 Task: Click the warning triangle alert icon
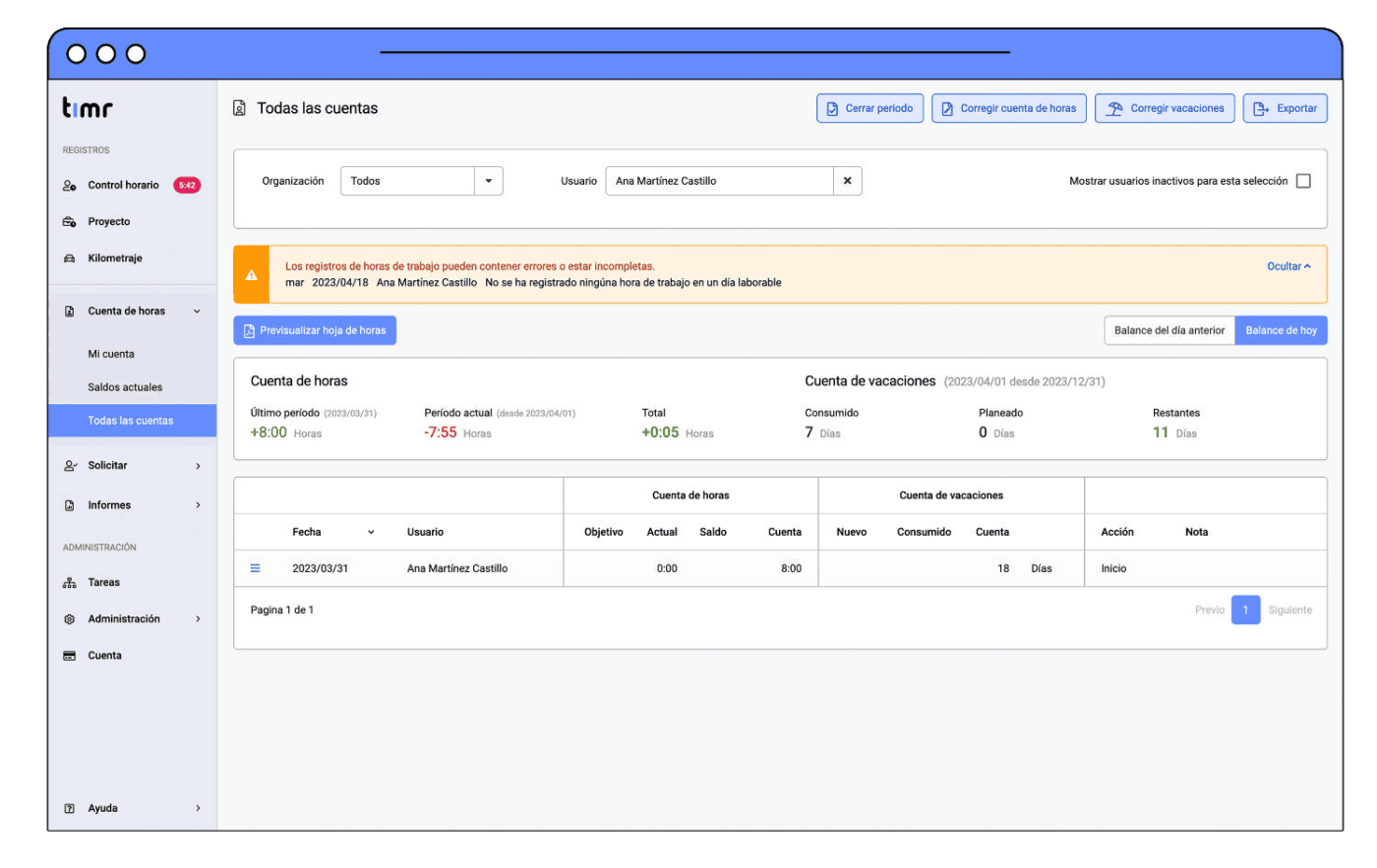coord(252,275)
